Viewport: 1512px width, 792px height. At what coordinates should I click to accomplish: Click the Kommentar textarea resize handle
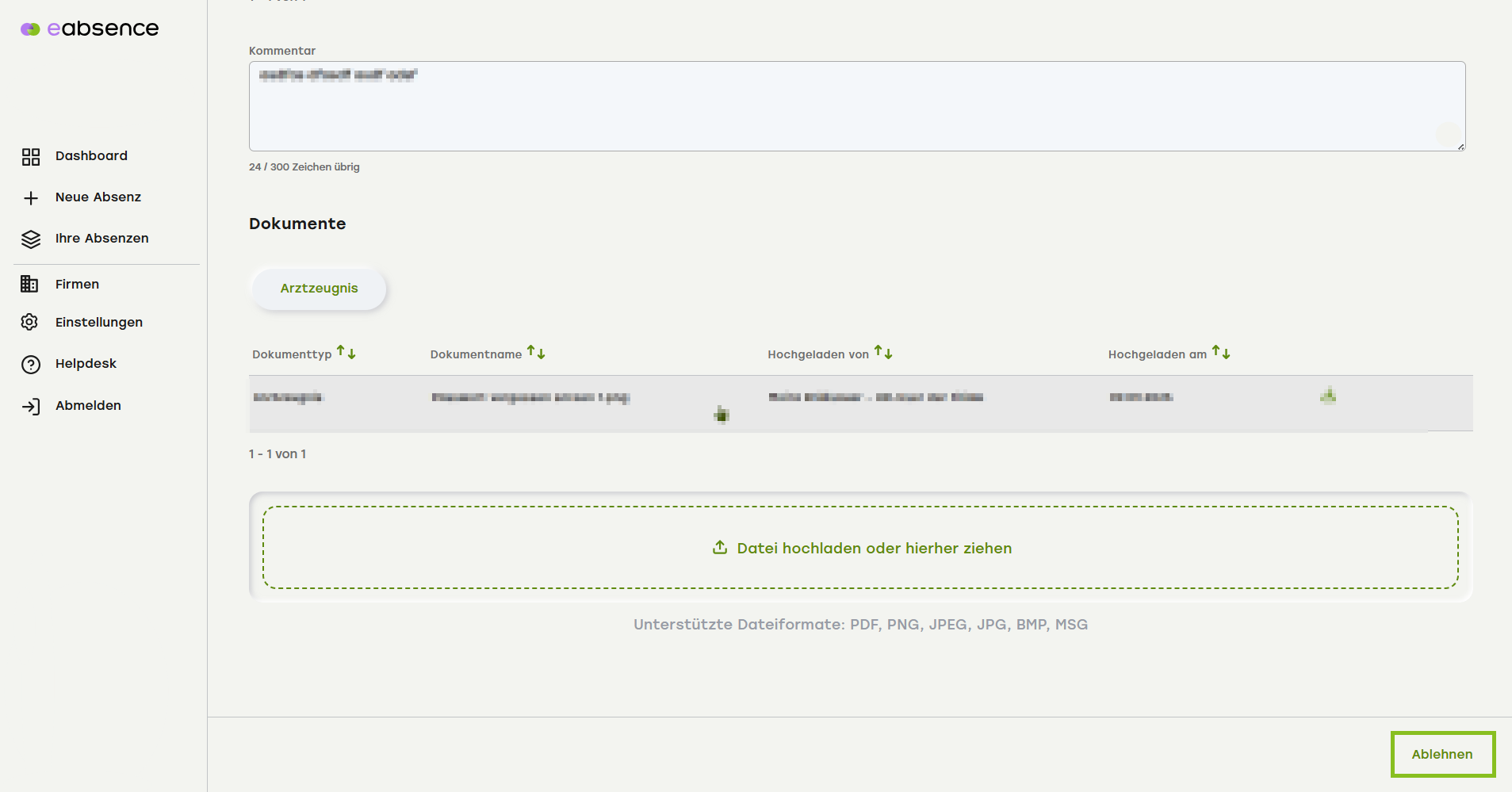(1460, 147)
